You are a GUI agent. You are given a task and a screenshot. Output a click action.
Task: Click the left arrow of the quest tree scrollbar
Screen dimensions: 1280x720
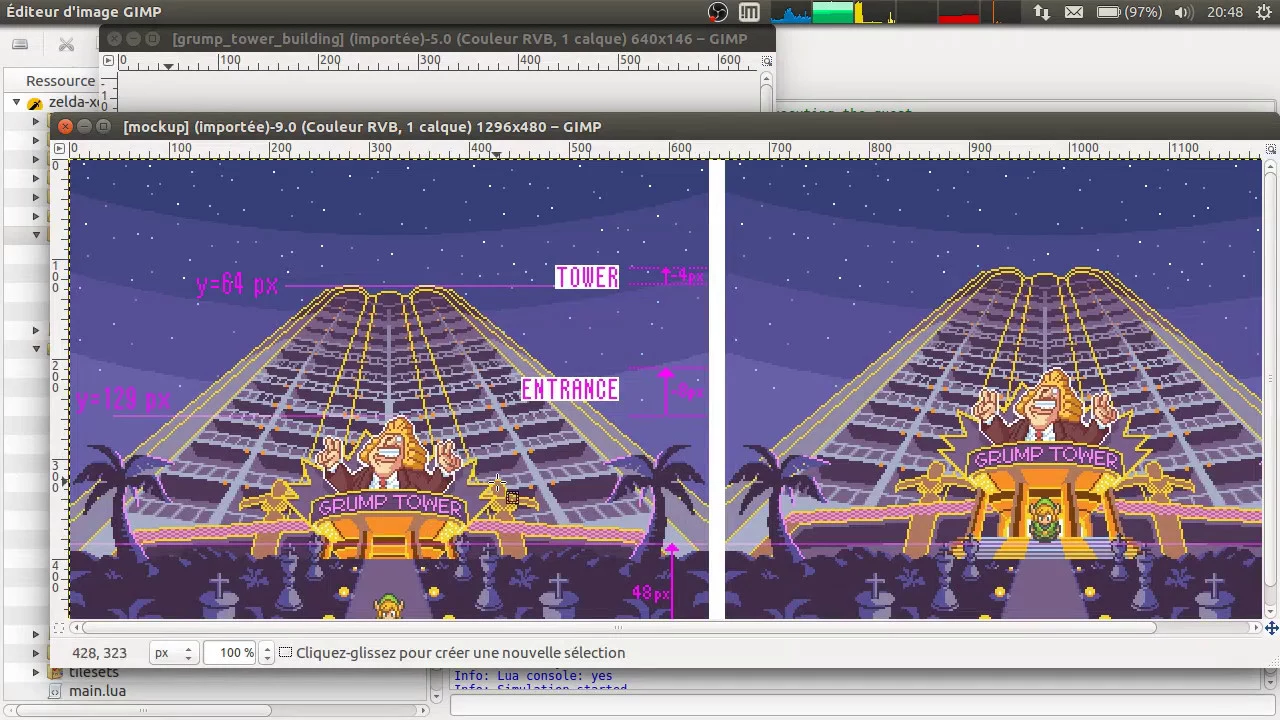tap(10, 711)
